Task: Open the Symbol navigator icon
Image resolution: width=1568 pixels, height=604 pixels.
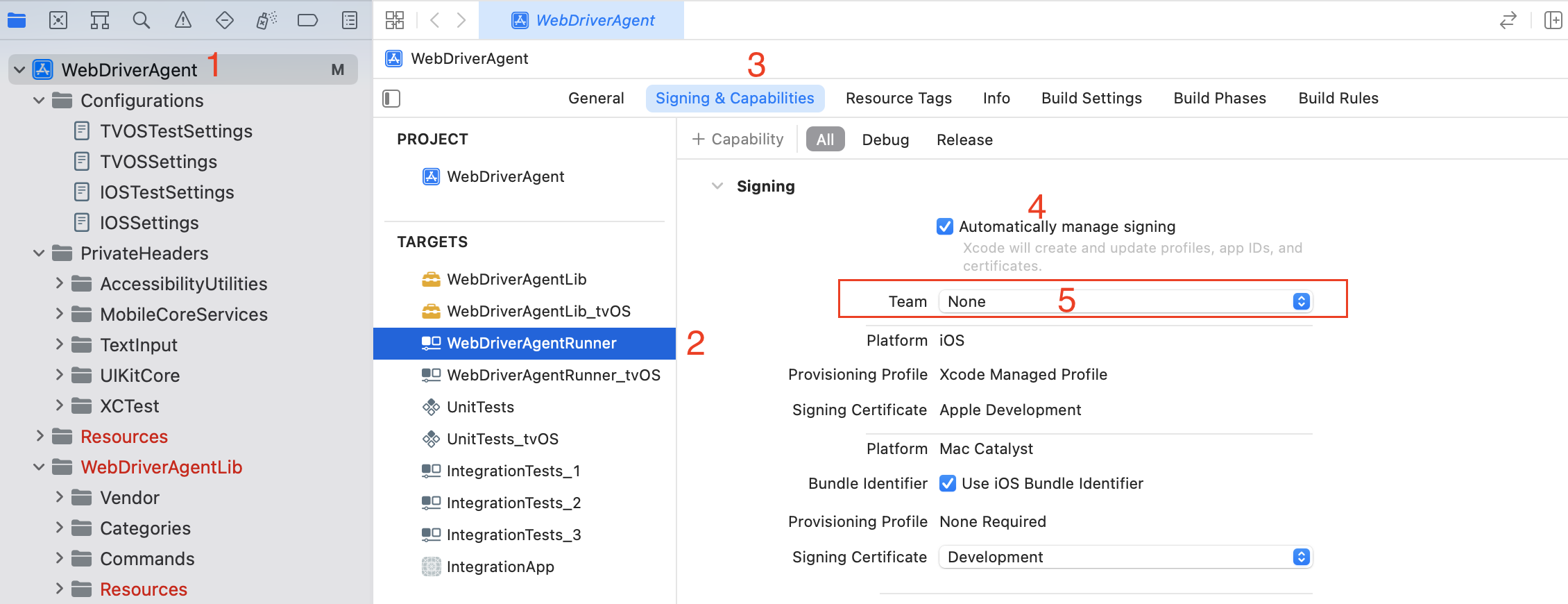Action: 100,20
